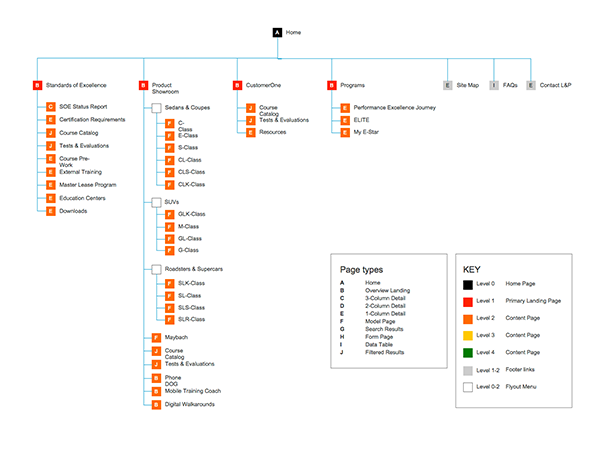Click the green Level 4 key swatch

pos(468,351)
